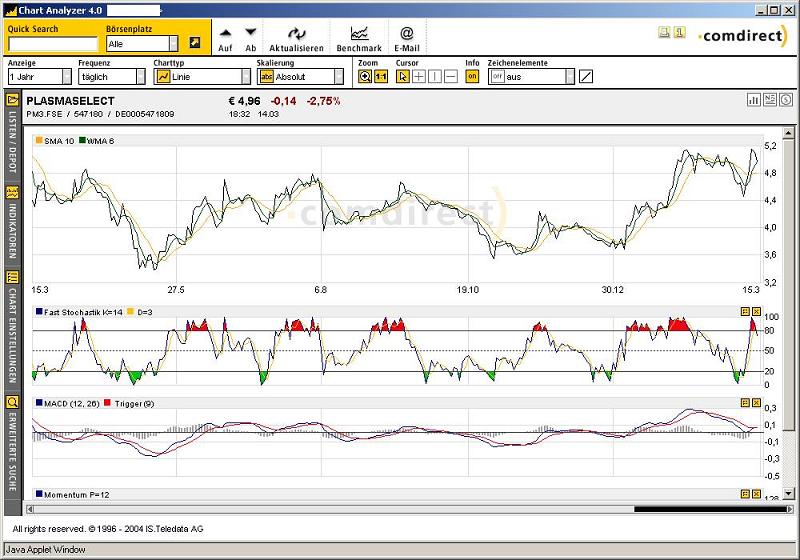Select the arrow pointer cursor mode
800x560 pixels.
coord(403,76)
